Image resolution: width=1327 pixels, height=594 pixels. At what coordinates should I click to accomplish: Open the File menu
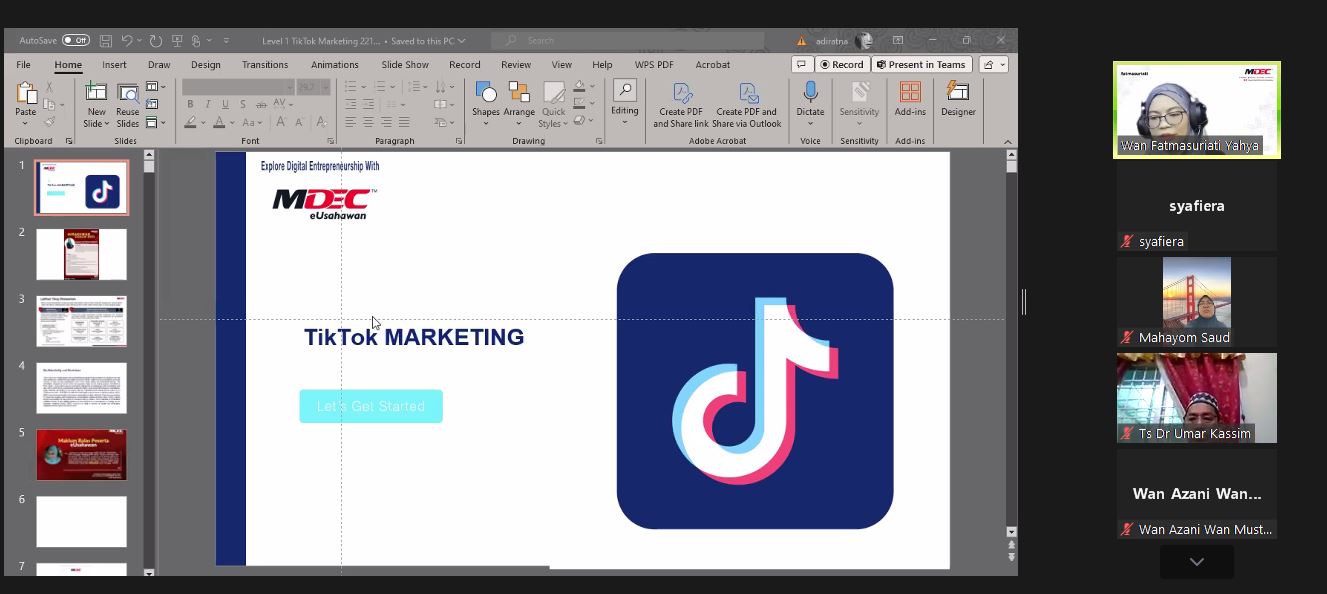click(23, 64)
